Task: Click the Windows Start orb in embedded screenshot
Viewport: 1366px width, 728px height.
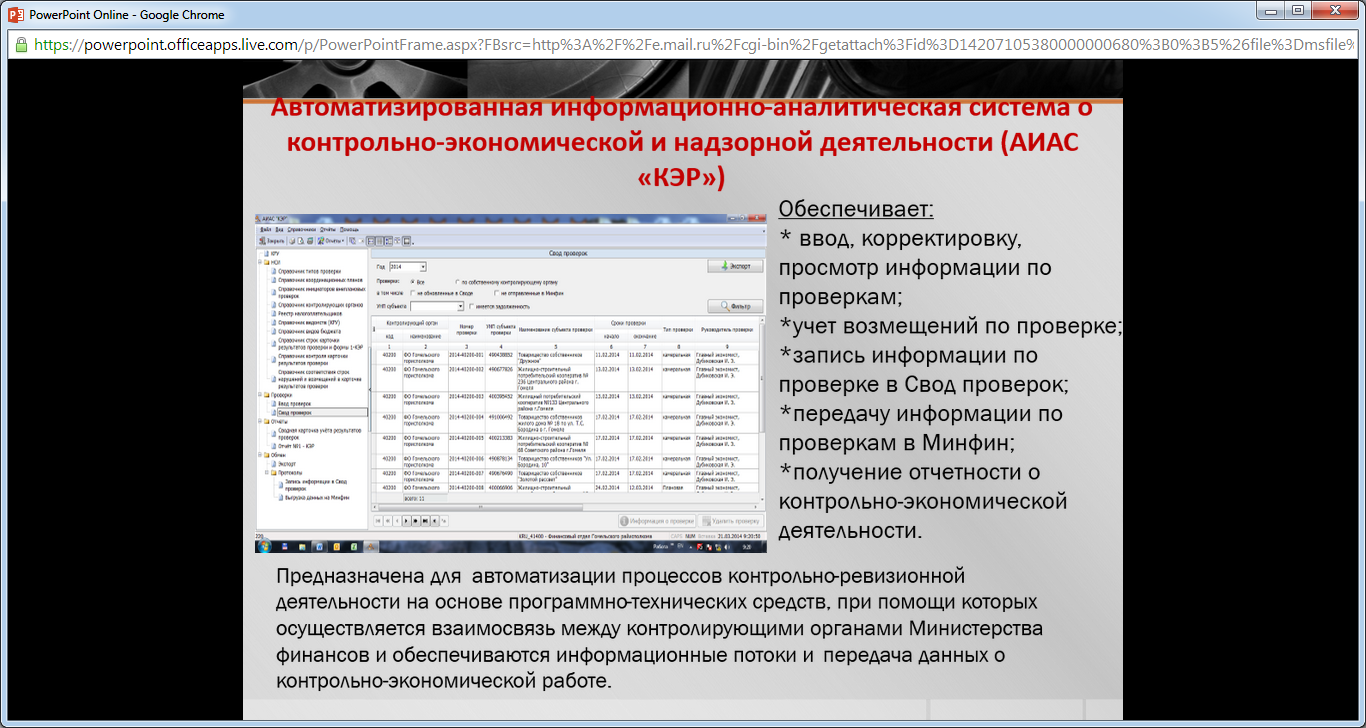Action: tap(264, 546)
